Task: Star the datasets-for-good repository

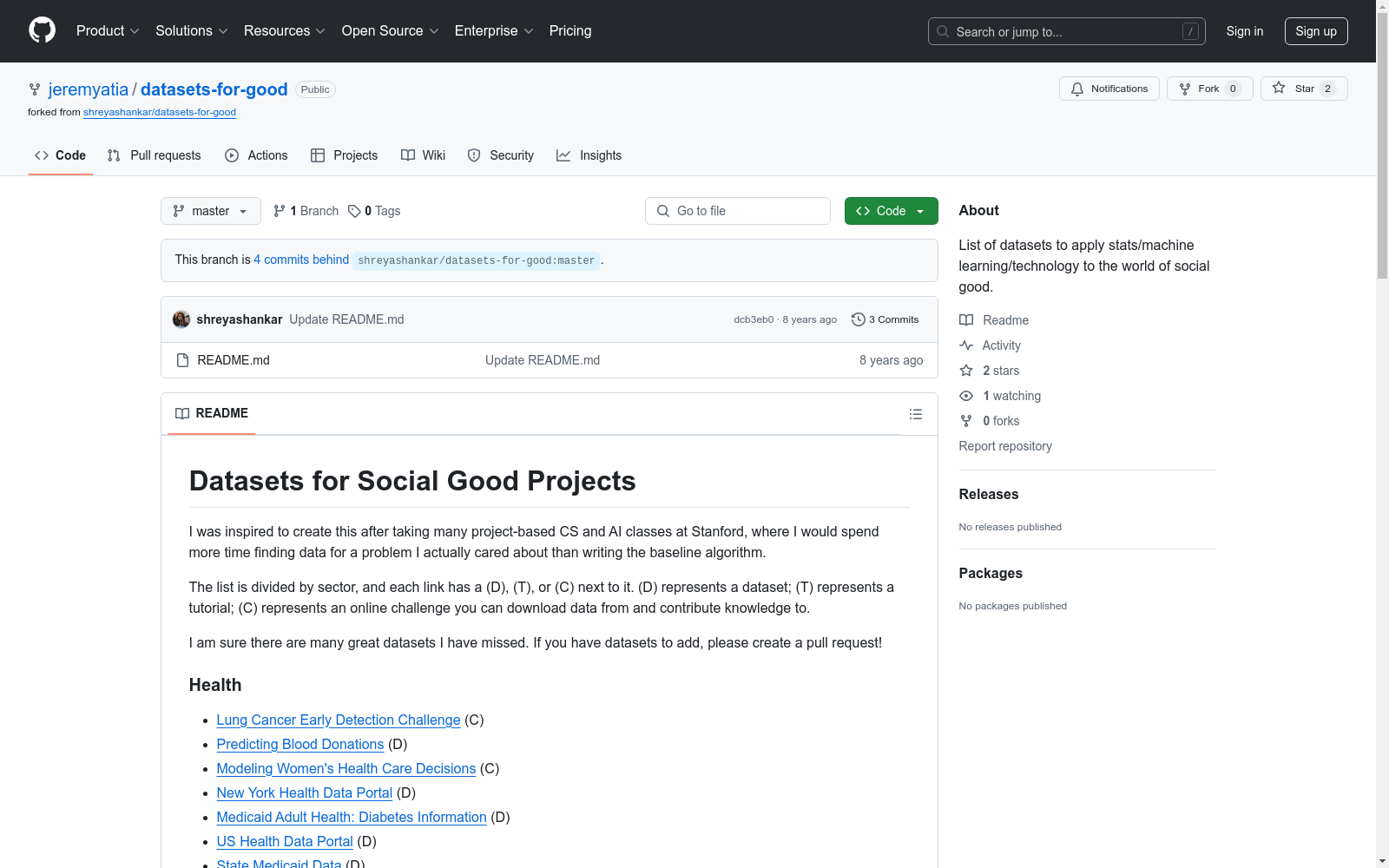Action: [x=1303, y=89]
